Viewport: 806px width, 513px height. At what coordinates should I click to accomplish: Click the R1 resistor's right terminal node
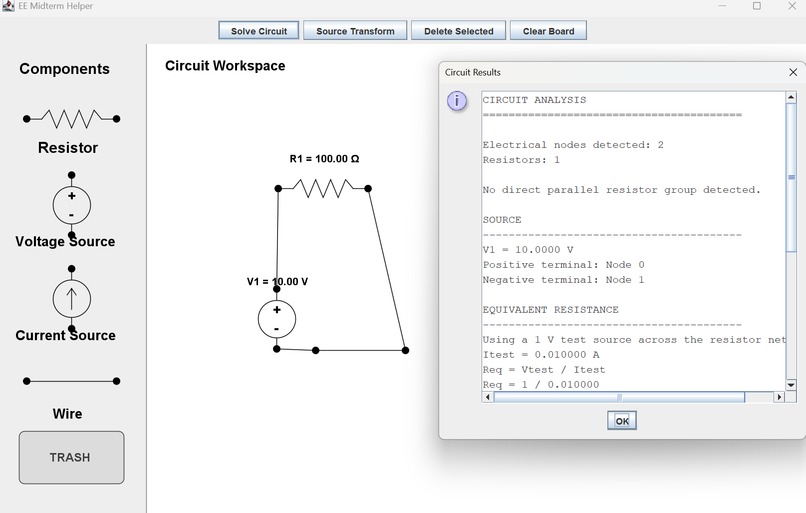click(368, 189)
